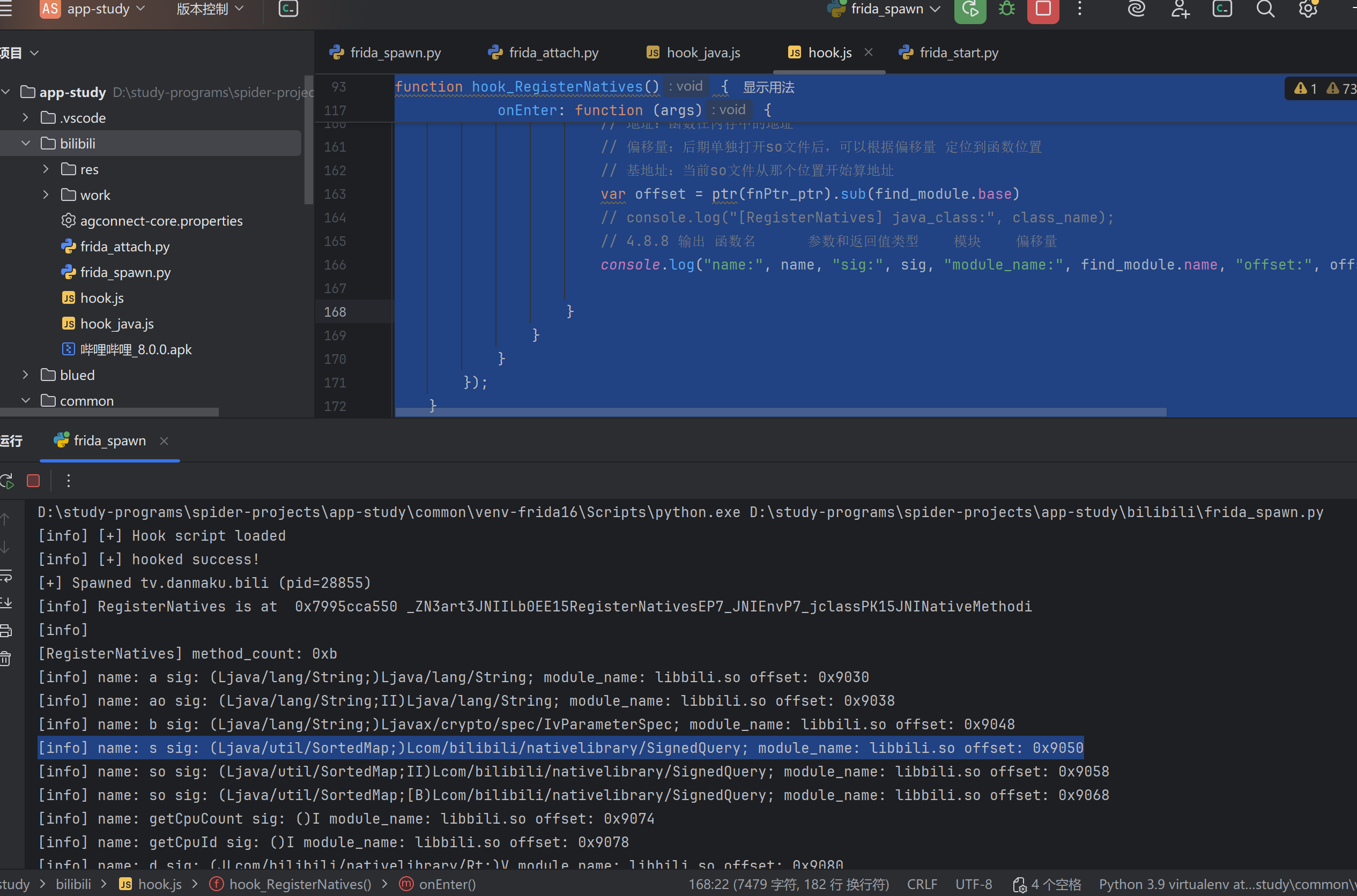Change line separator CRLF
This screenshot has height=896, width=1357.
click(922, 885)
